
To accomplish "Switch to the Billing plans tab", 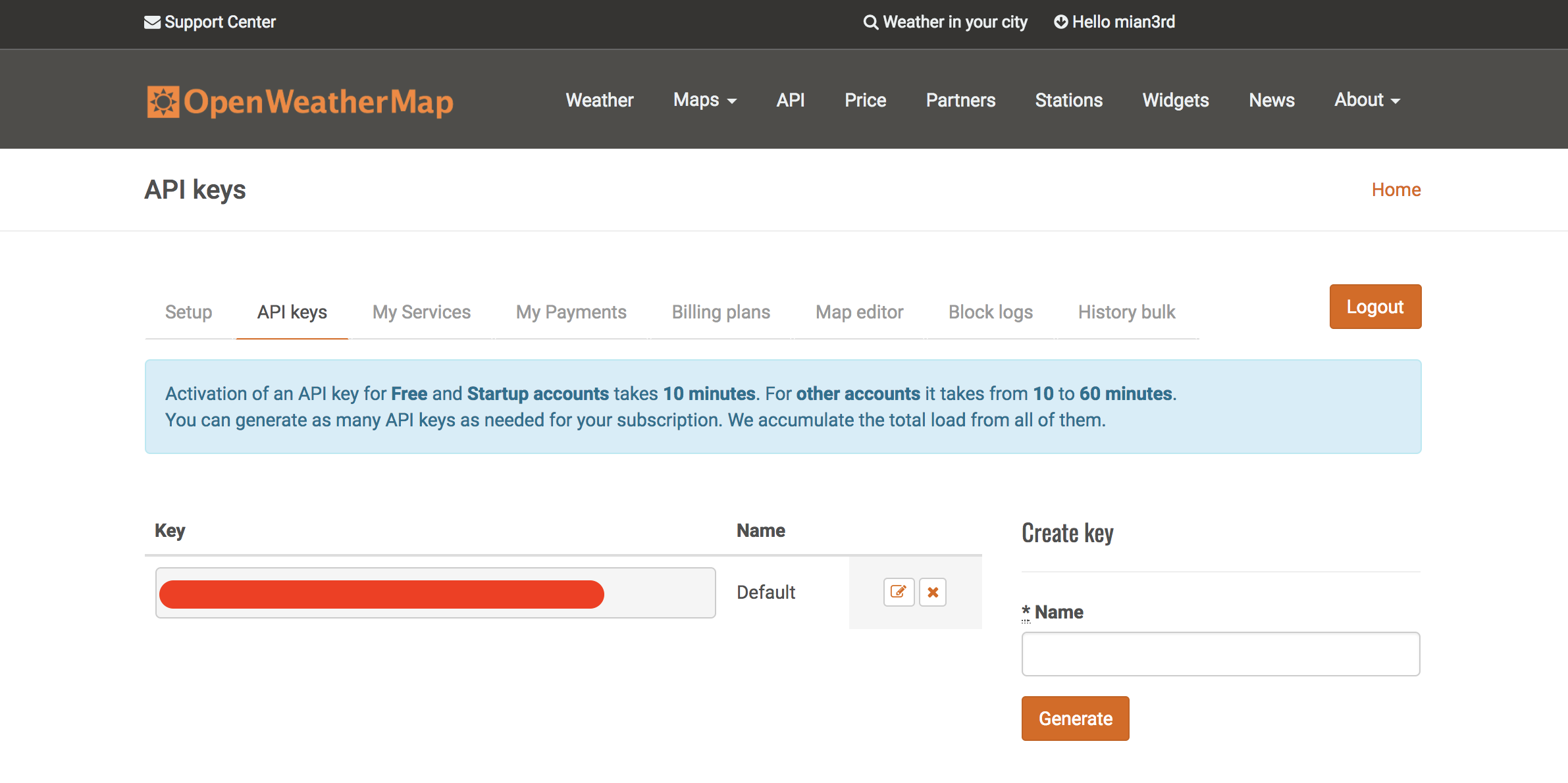I will click(x=720, y=313).
